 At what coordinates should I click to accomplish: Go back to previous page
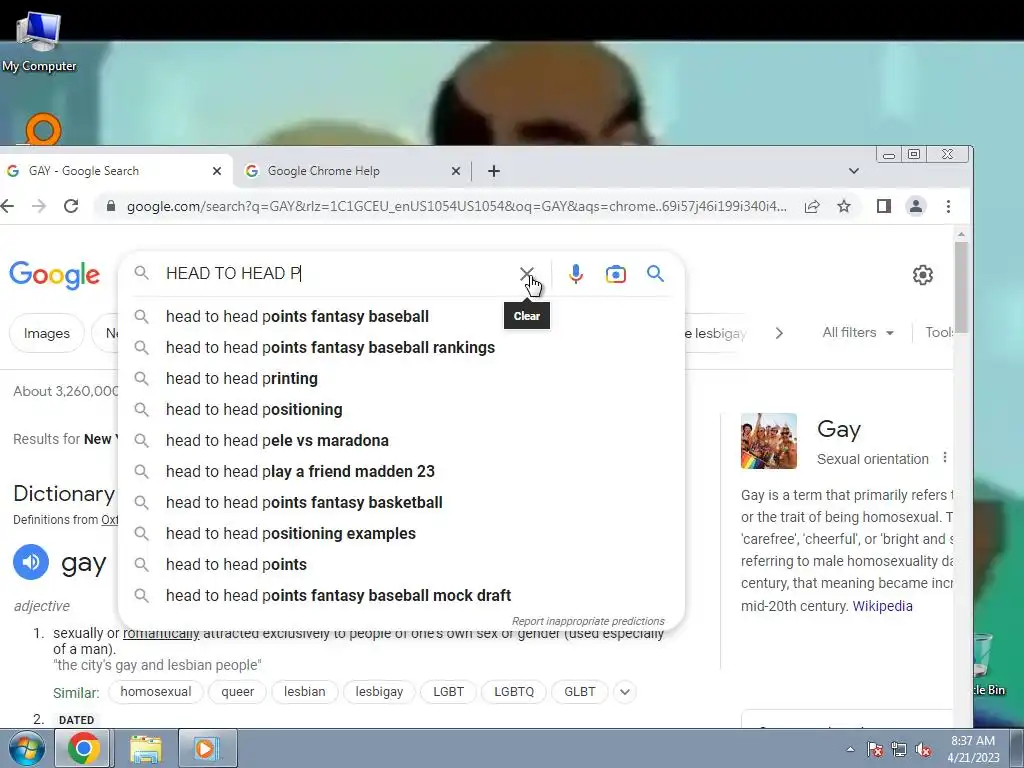click(x=8, y=206)
